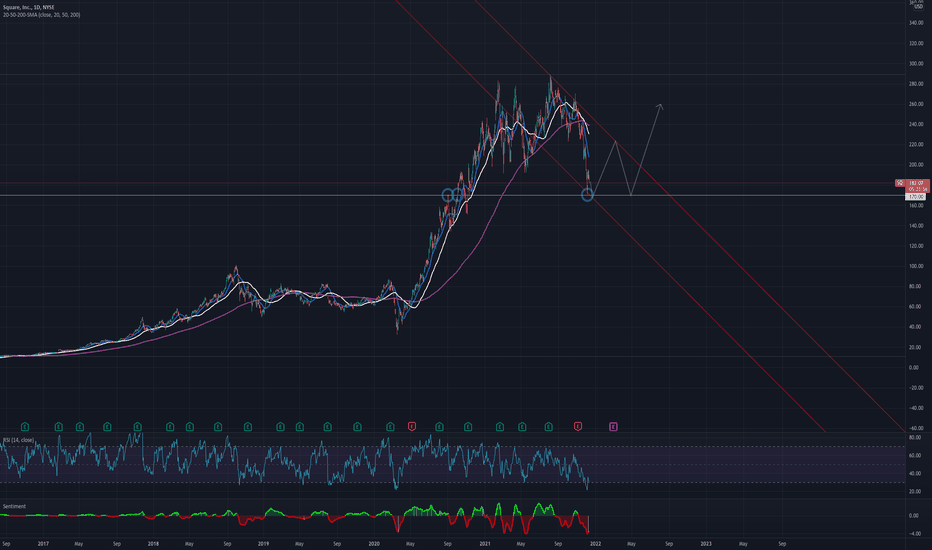Click the red earnings marker before 2022
The image size is (932, 550).
coord(577,426)
